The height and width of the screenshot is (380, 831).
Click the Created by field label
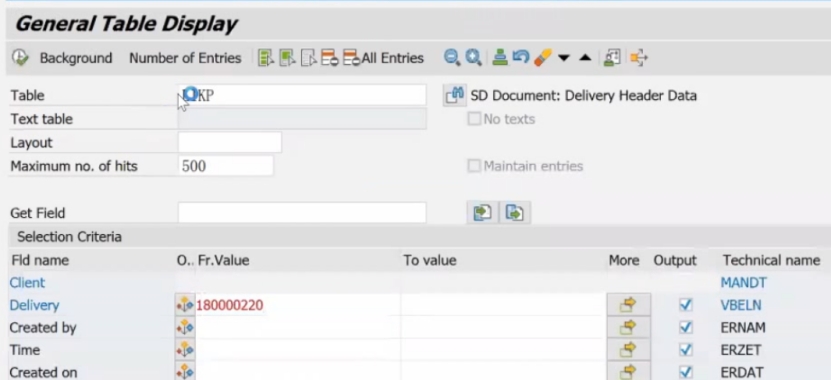[x=43, y=328]
